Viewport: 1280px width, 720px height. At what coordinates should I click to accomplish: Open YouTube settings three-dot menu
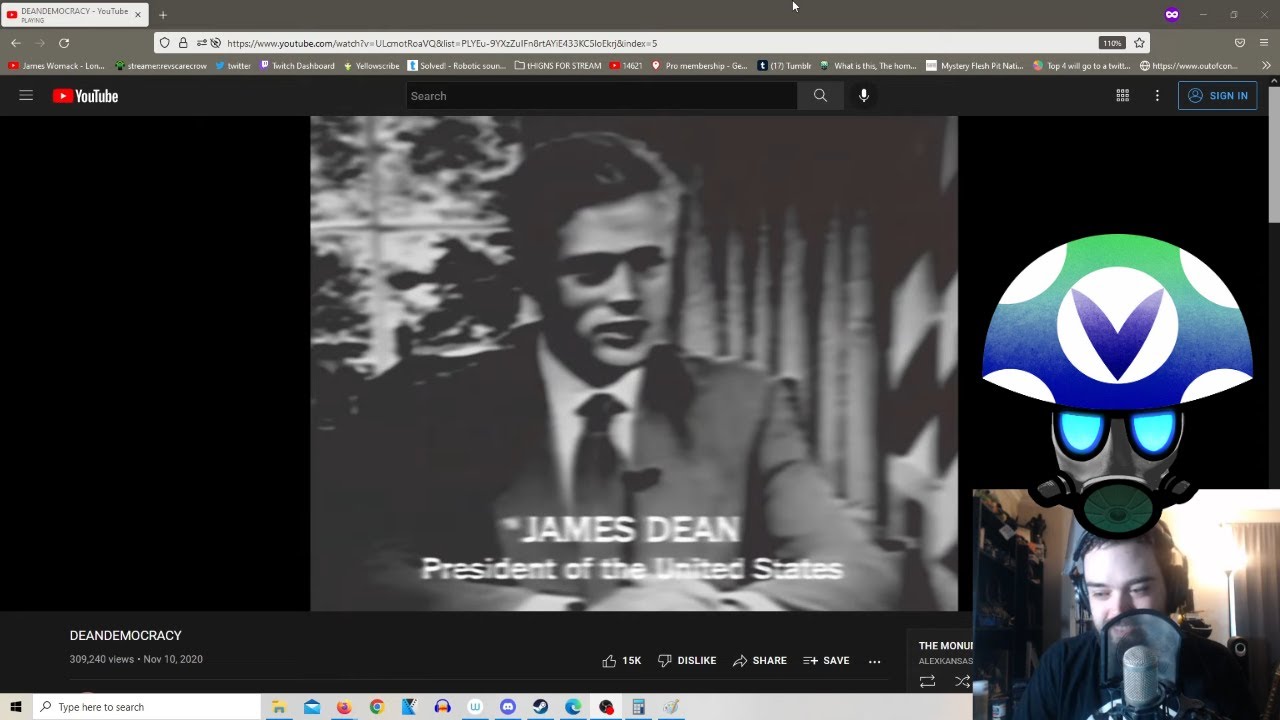tap(1157, 96)
